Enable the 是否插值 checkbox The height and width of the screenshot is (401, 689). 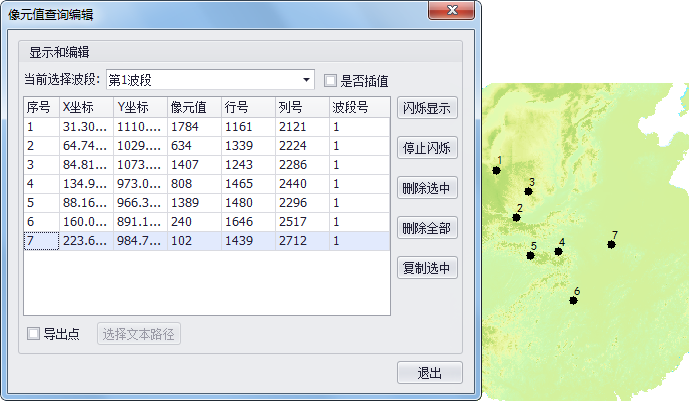coord(330,80)
